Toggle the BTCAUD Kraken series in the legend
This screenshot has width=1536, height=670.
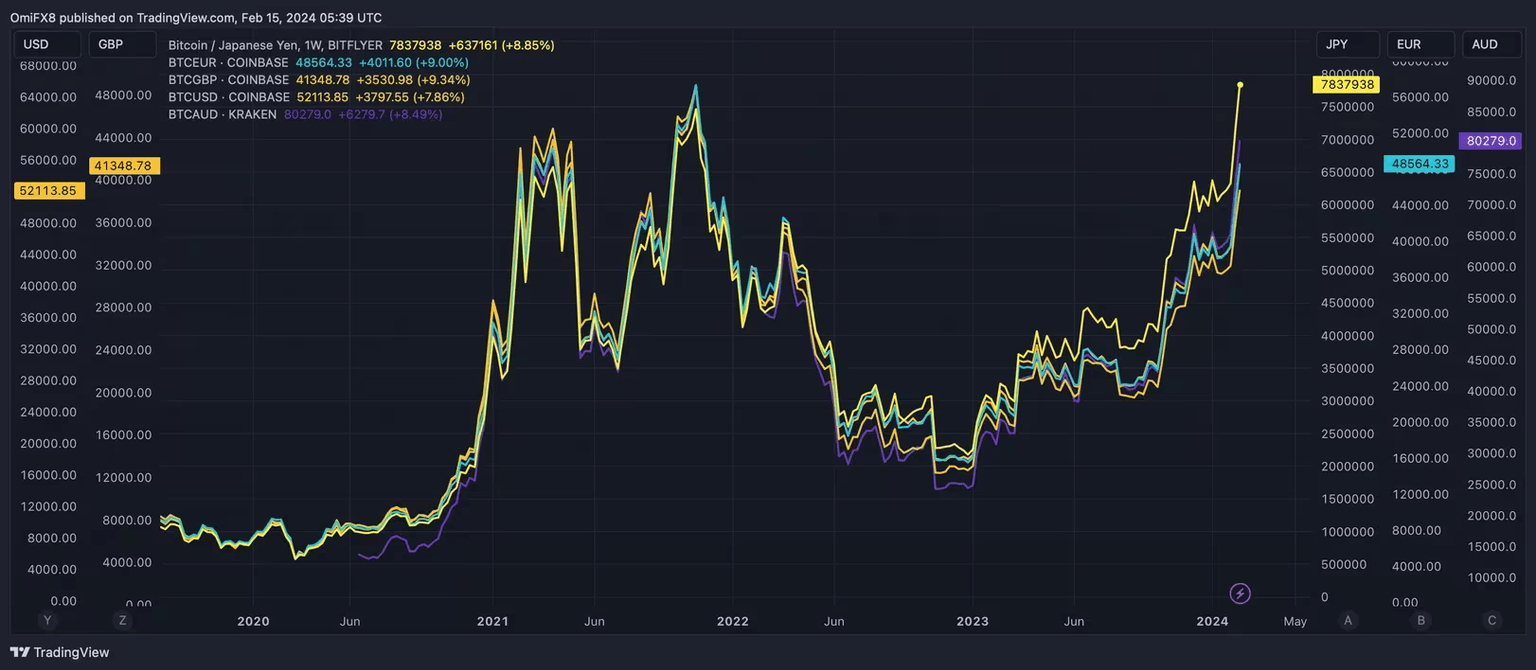[222, 114]
